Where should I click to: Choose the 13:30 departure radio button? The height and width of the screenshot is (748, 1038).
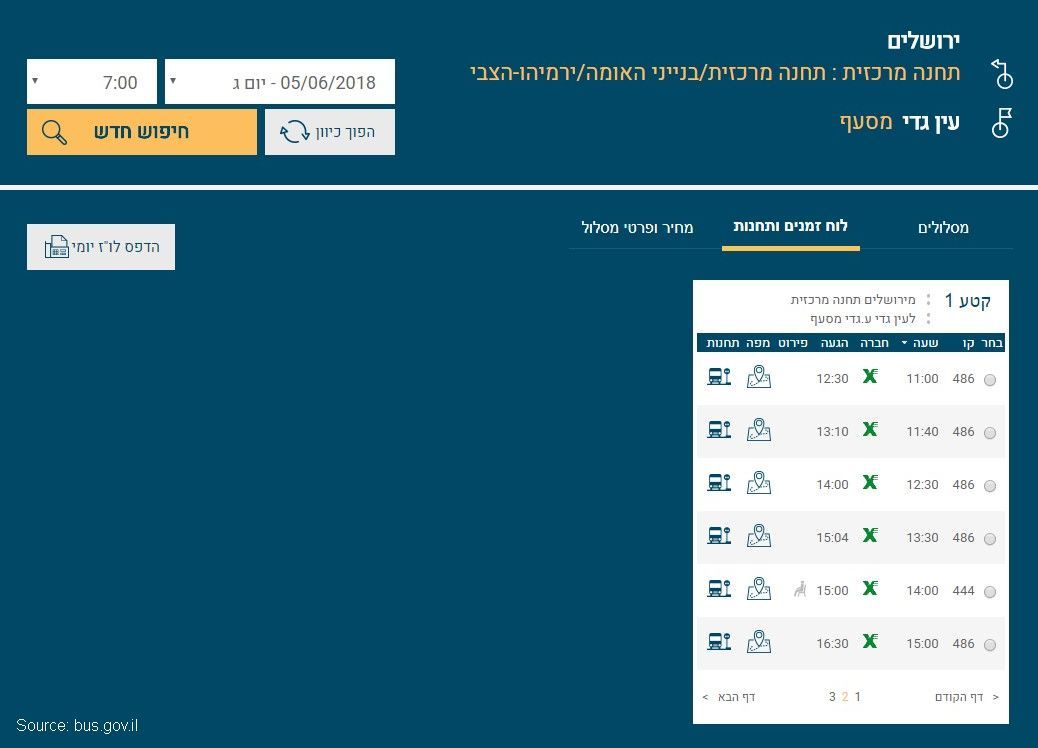[x=990, y=539]
